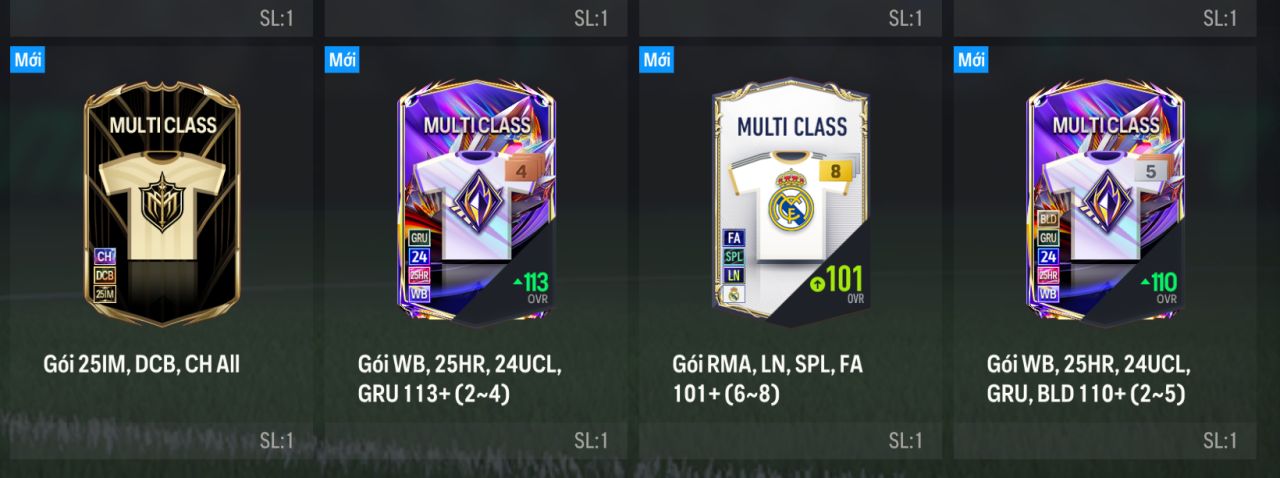1280x478 pixels.
Task: Click the FA class badge on the Real Madrid pack
Action: 733,238
